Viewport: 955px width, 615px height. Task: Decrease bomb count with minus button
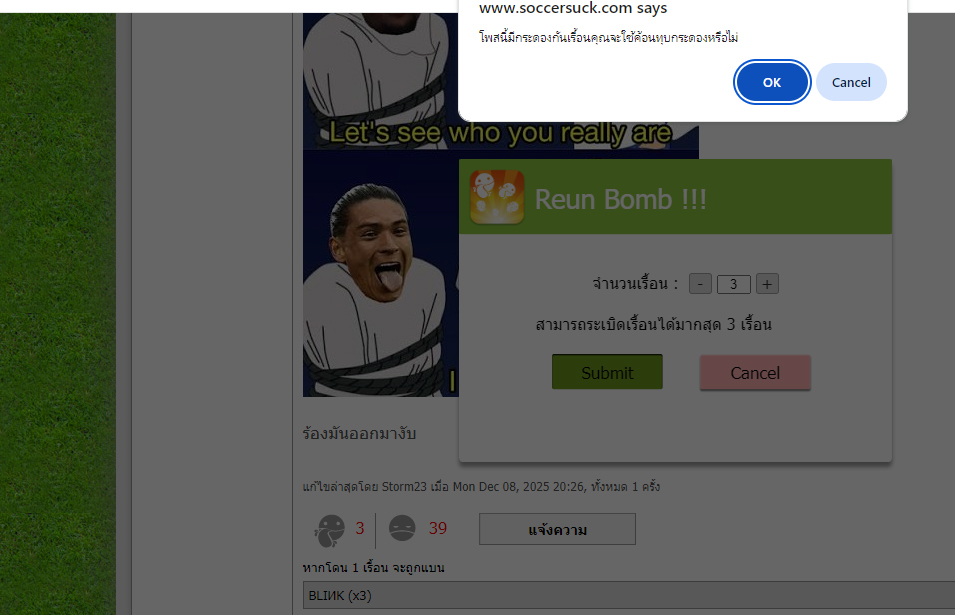tap(700, 284)
